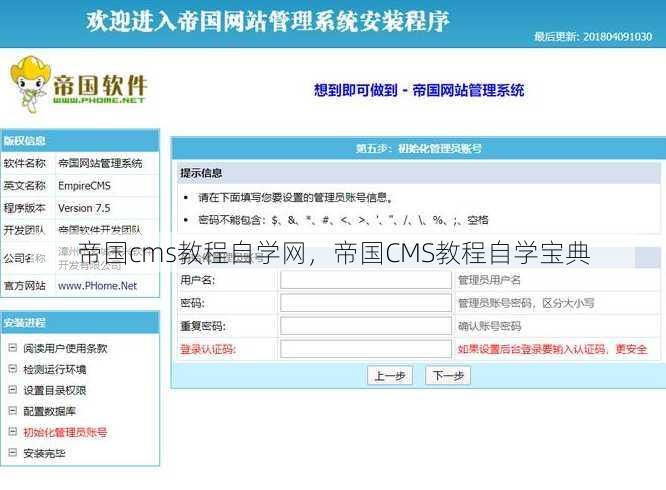Click the expander icon beside 配置数据库
The width and height of the screenshot is (666, 490).
pos(13,411)
